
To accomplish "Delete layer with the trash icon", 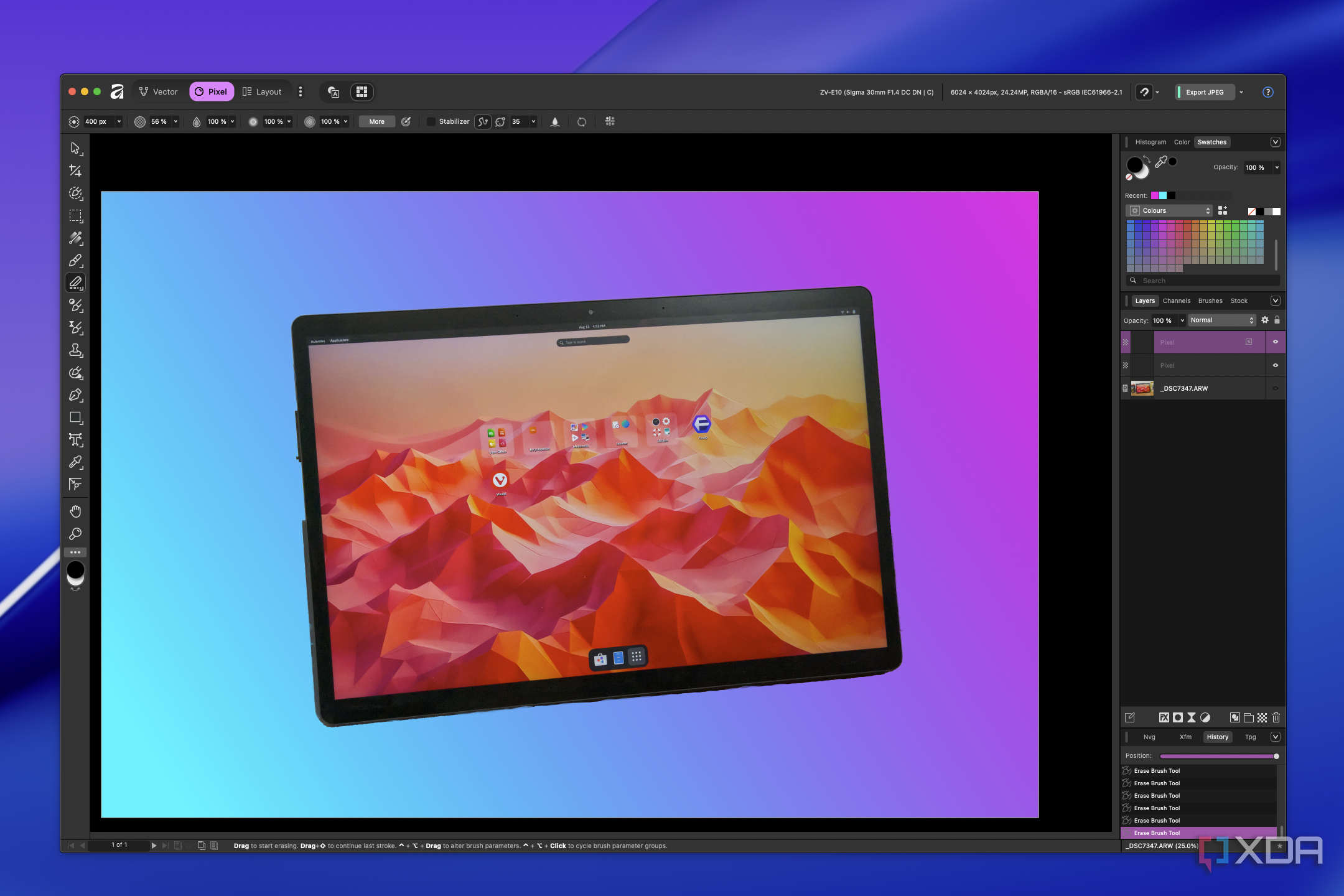I will click(1276, 717).
